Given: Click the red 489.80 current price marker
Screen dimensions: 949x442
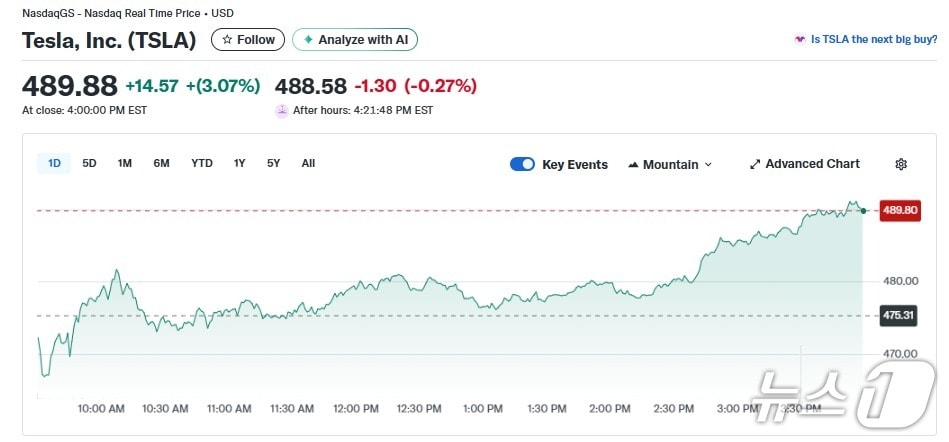Looking at the screenshot, I should pos(899,210).
